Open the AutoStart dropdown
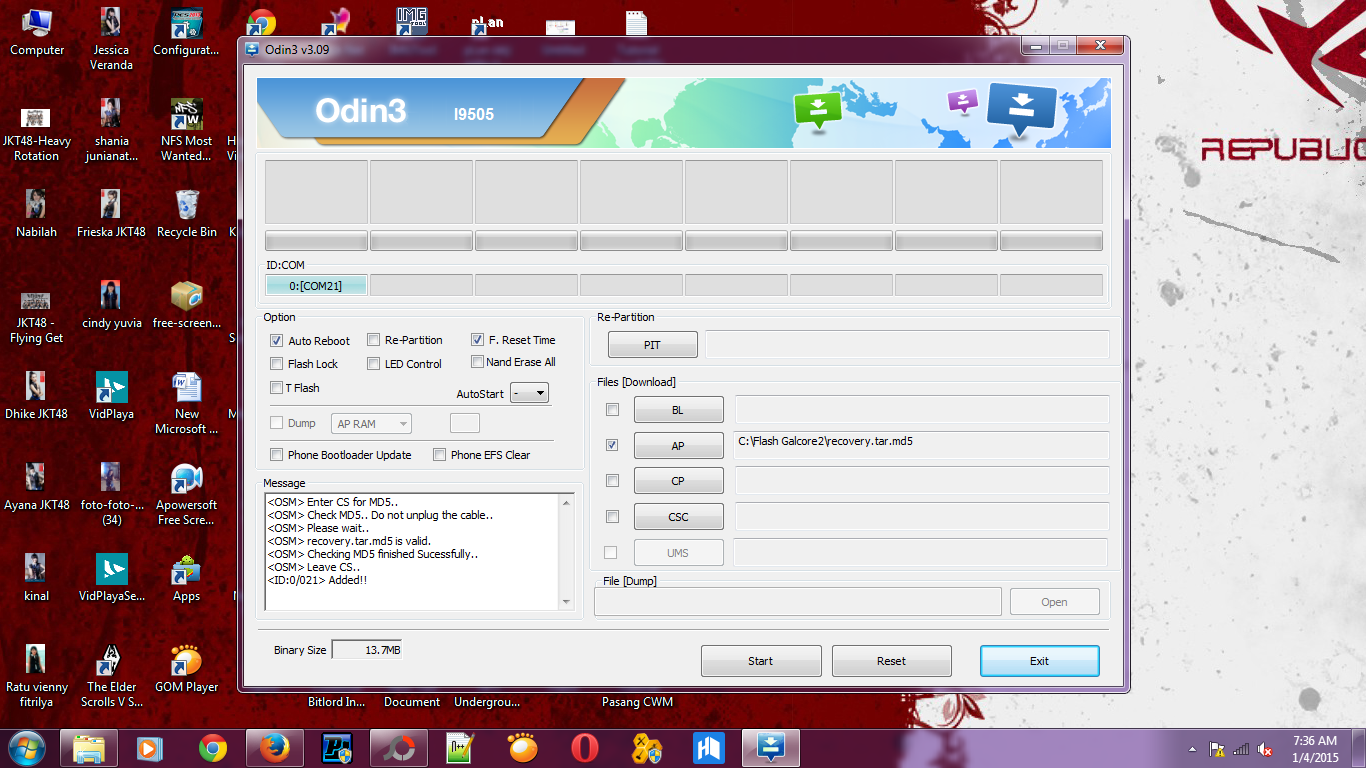This screenshot has height=768, width=1366. point(529,393)
